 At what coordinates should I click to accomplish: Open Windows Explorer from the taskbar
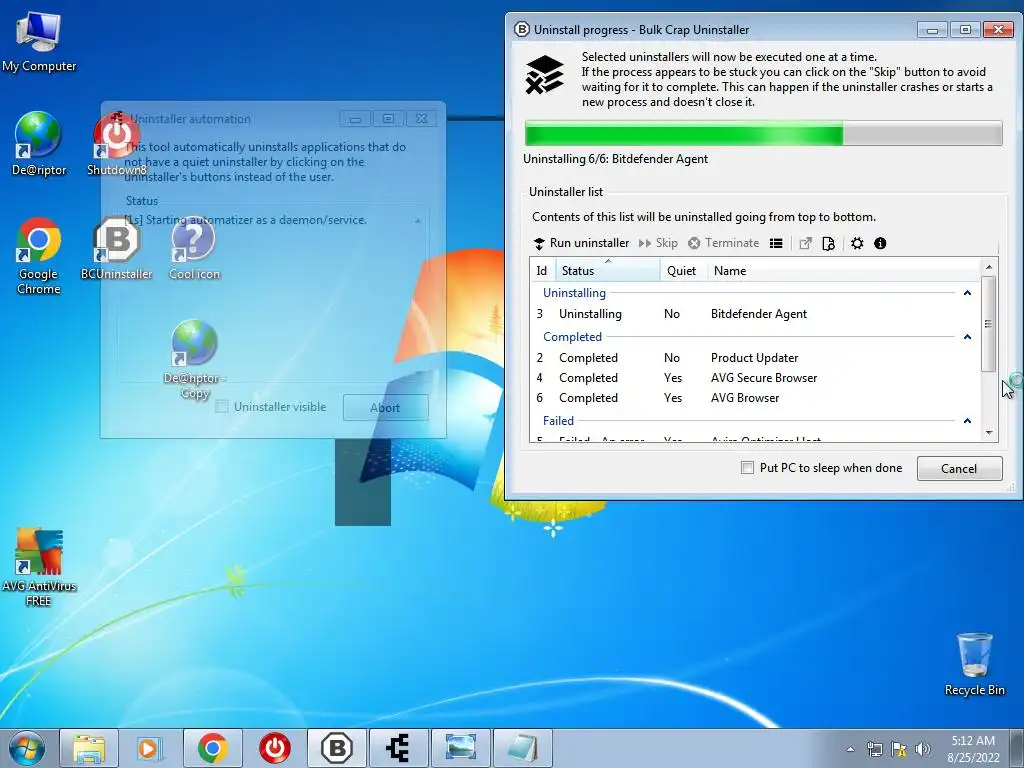click(89, 748)
